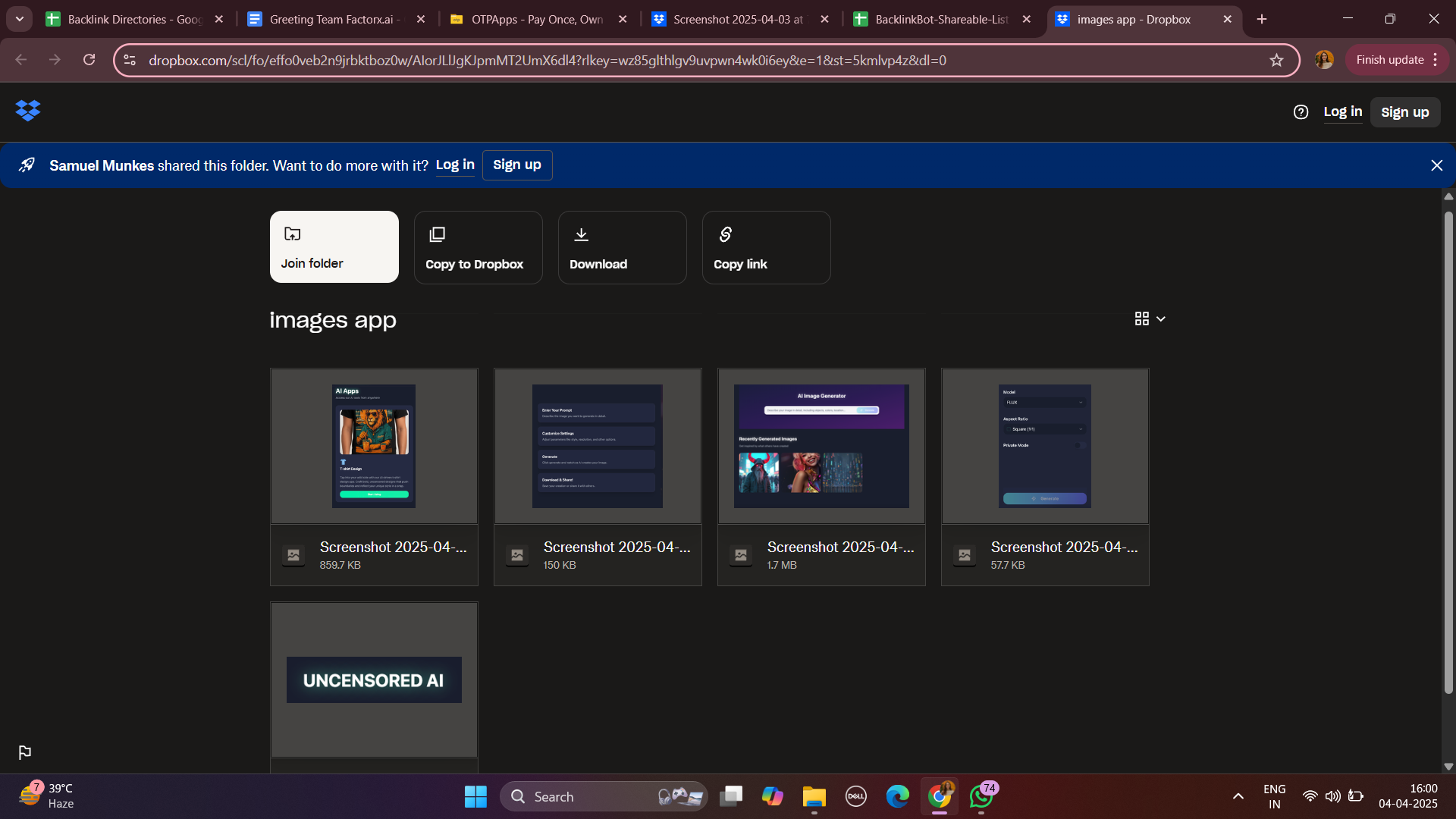Click Log in link in blue banner

[455, 165]
